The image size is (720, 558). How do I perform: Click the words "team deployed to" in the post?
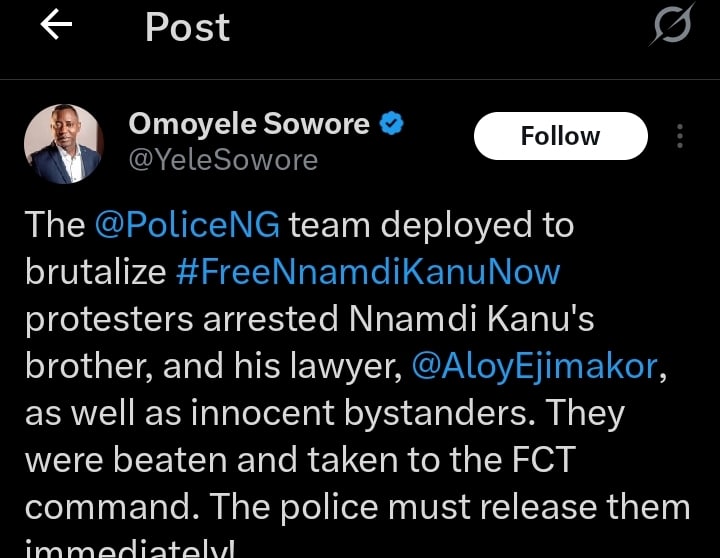click(x=432, y=225)
